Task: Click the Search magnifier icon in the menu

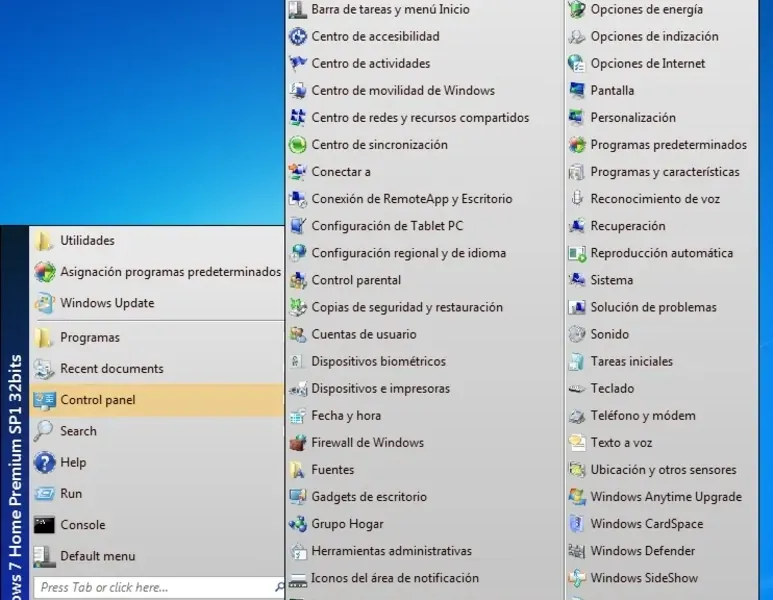Action: (44, 431)
